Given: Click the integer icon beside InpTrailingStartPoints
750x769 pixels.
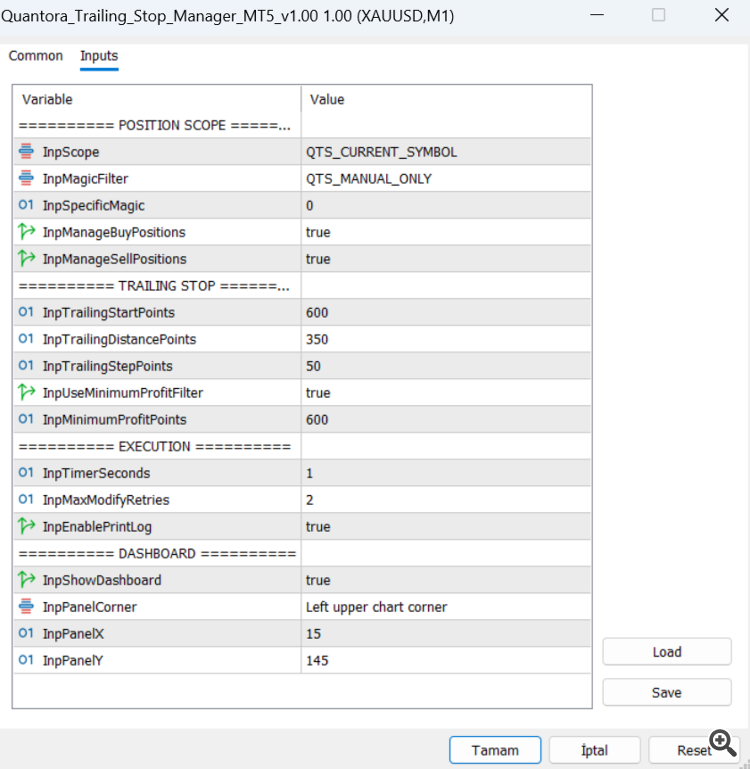Looking at the screenshot, I should click(26, 312).
